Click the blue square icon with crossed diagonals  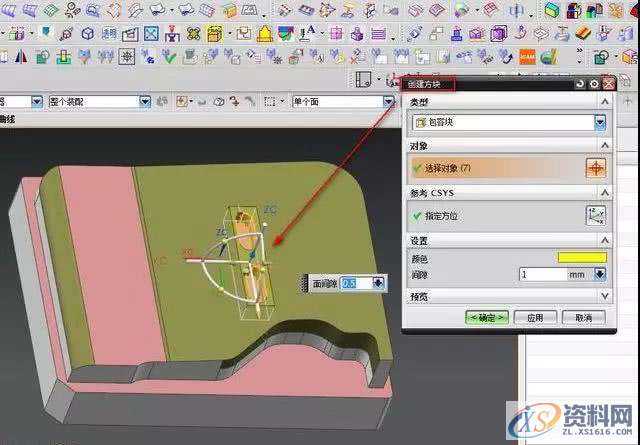(151, 33)
